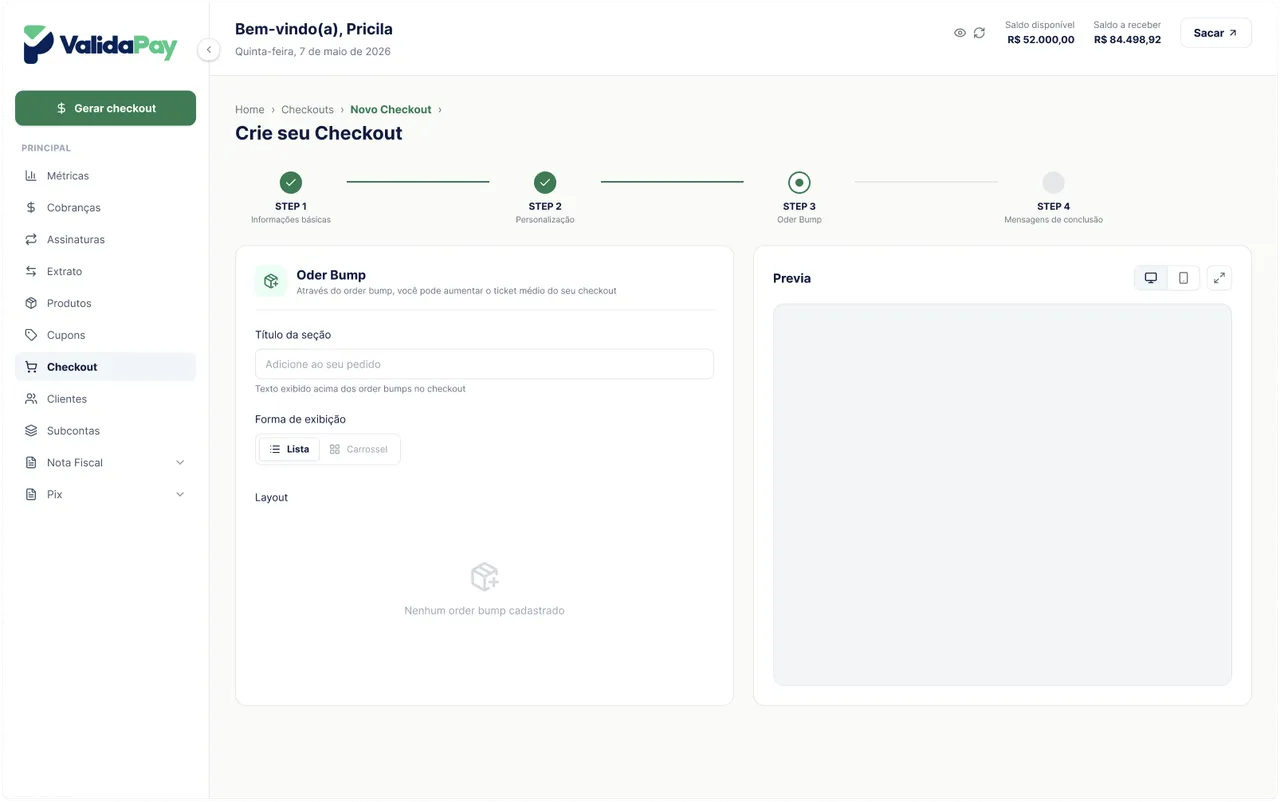
Task: Expand the Nota Fiscal submenu chevron
Action: [x=180, y=463]
